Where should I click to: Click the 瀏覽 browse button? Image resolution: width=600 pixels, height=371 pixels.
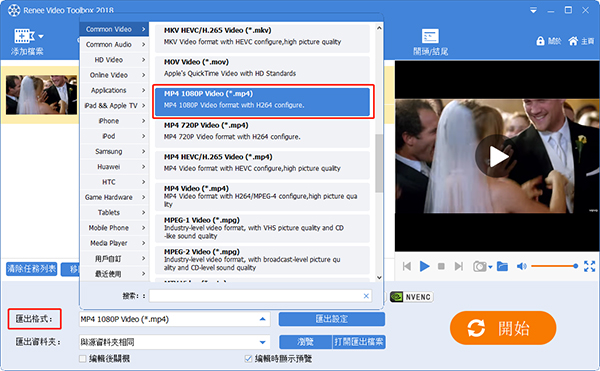click(x=305, y=342)
